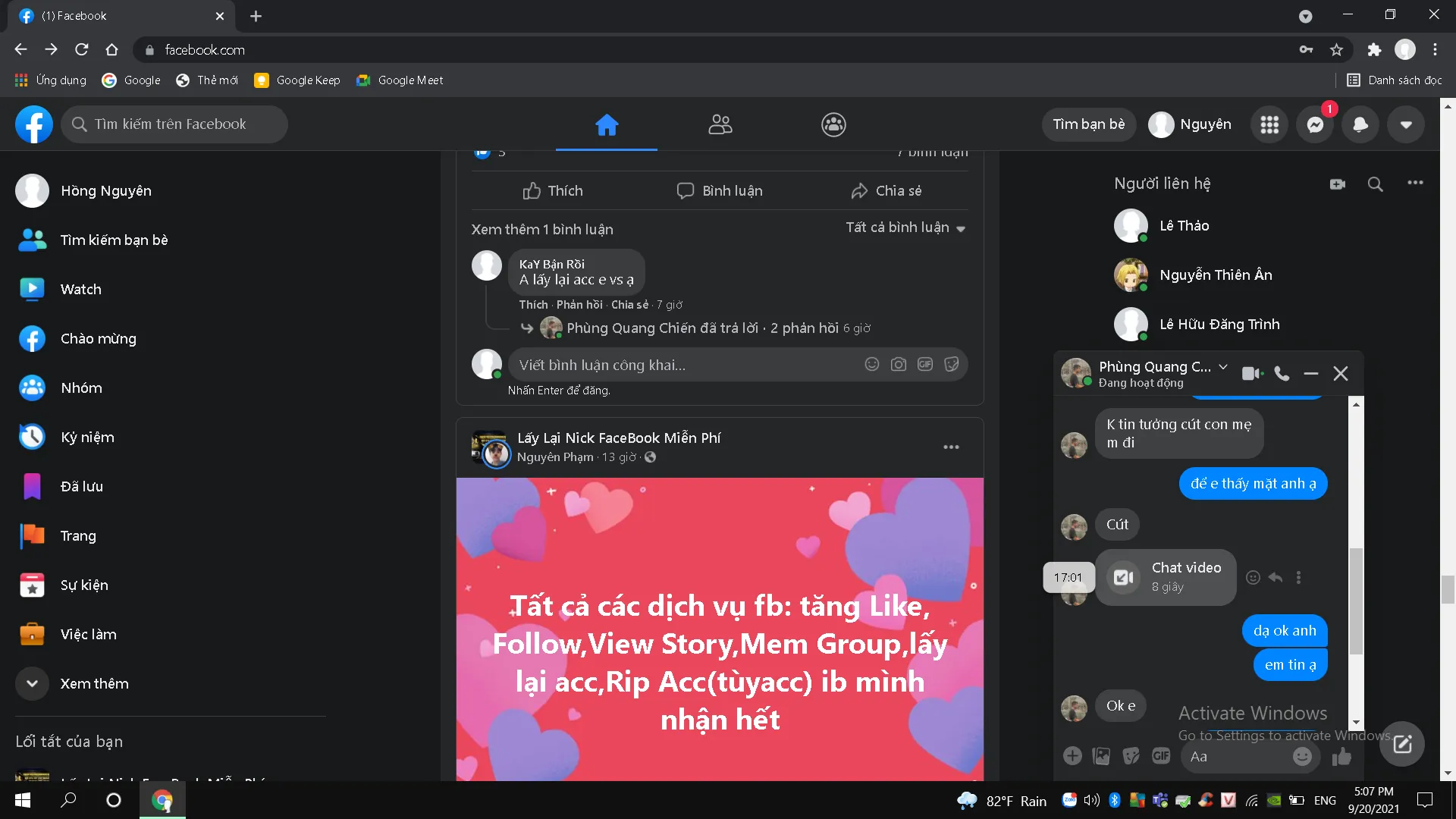Open the Facebook grid menu
This screenshot has width=1456, height=819.
(1269, 124)
